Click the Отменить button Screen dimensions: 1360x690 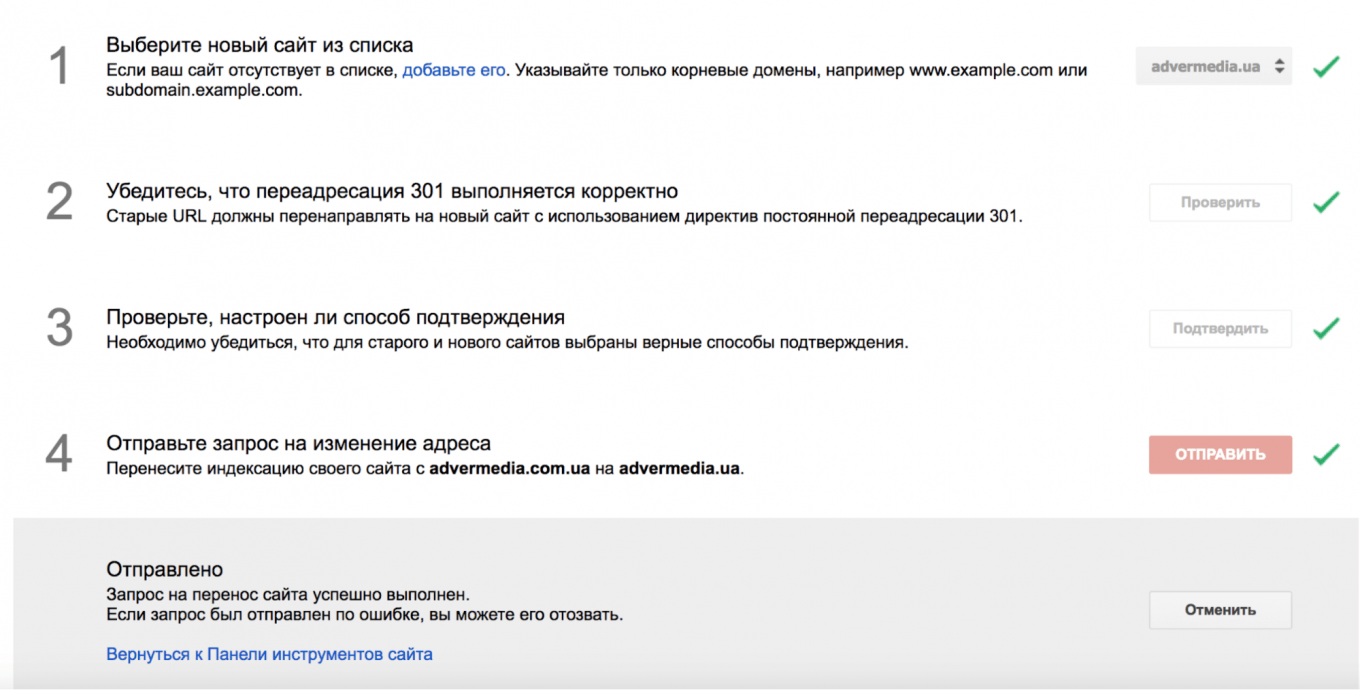[x=1220, y=610]
